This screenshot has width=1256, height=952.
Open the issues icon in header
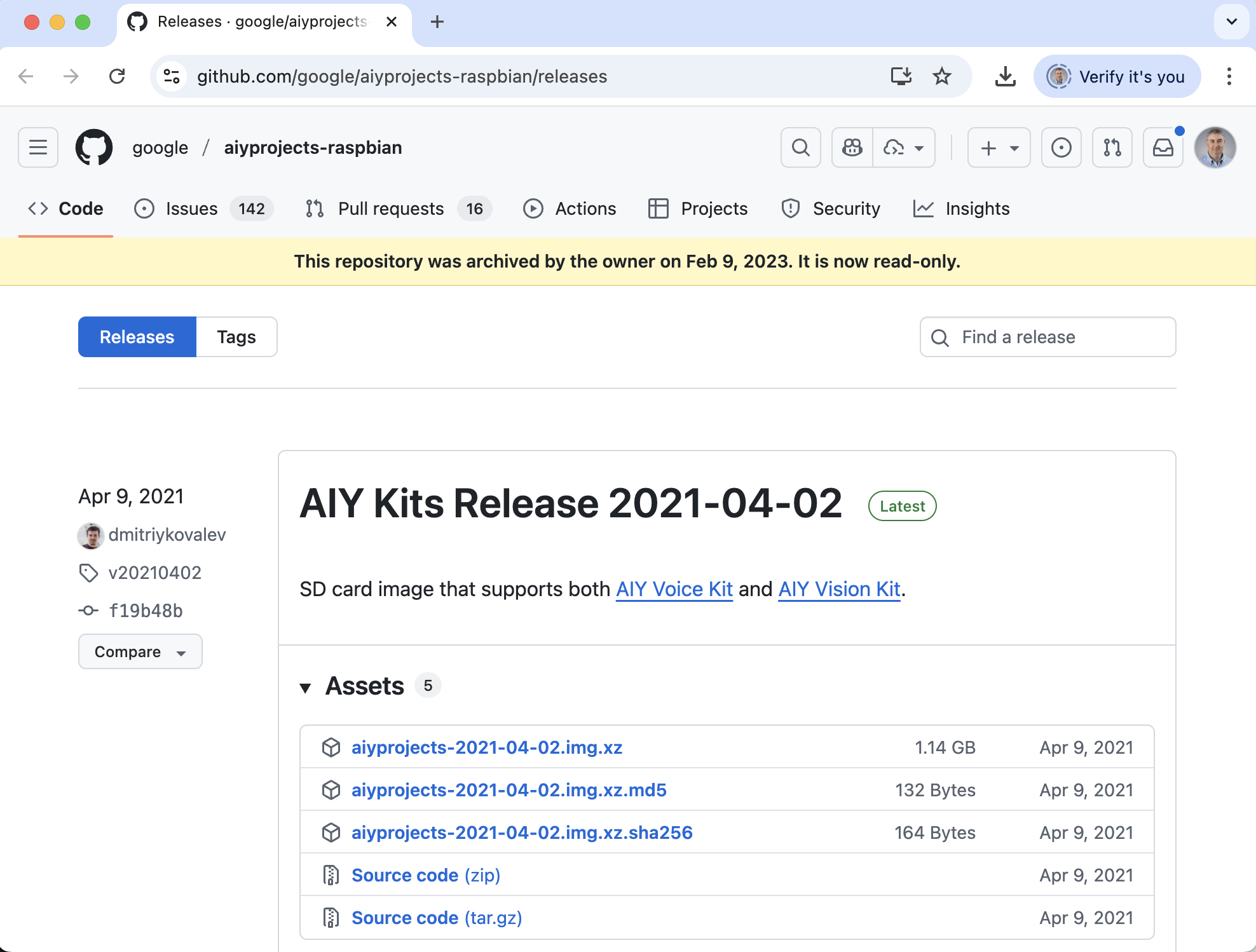coord(1061,147)
